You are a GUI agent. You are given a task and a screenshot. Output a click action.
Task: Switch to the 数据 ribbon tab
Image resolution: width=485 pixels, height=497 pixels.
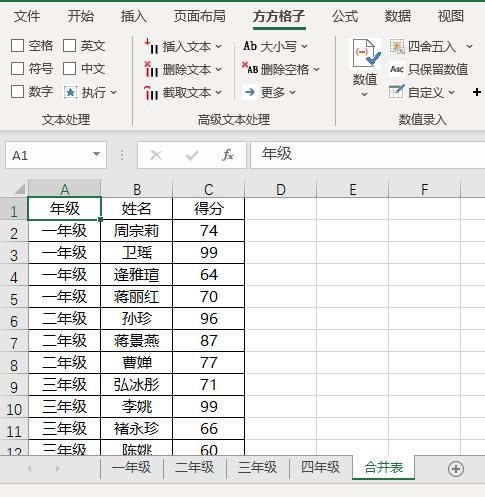398,16
